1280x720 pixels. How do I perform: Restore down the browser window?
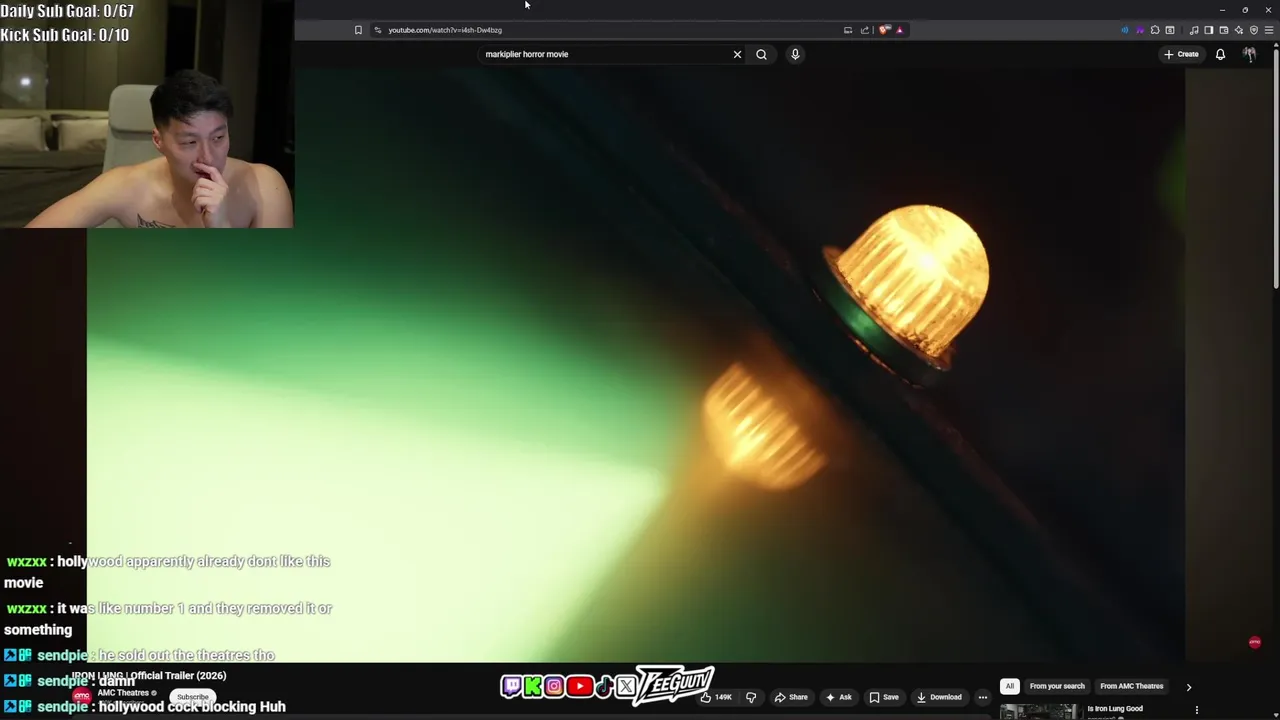[x=1245, y=10]
